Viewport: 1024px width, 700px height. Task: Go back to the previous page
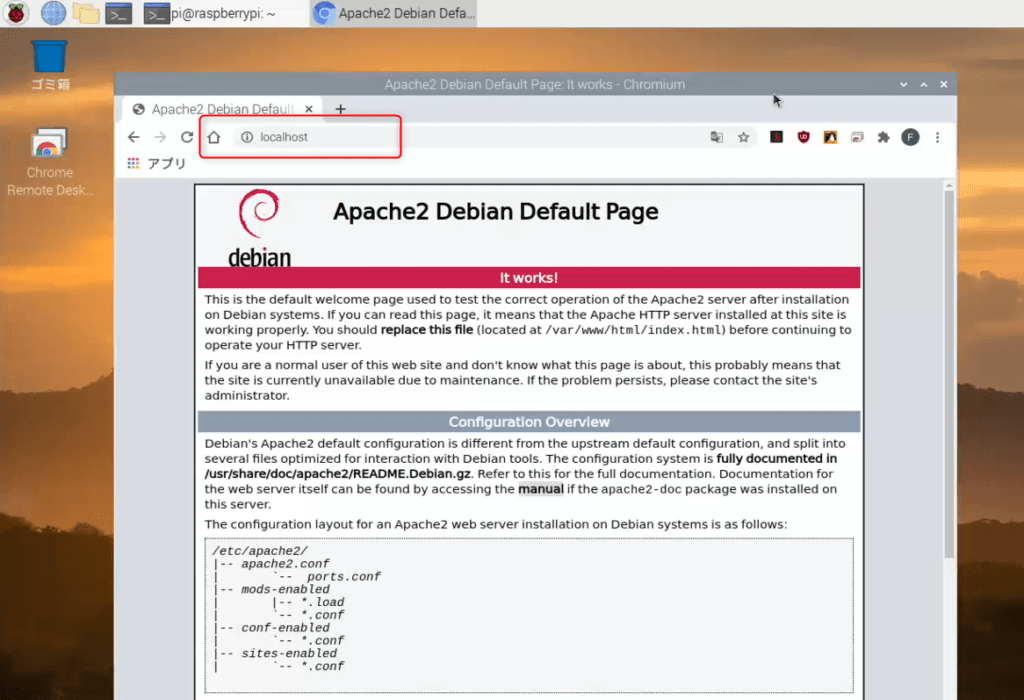tap(134, 137)
